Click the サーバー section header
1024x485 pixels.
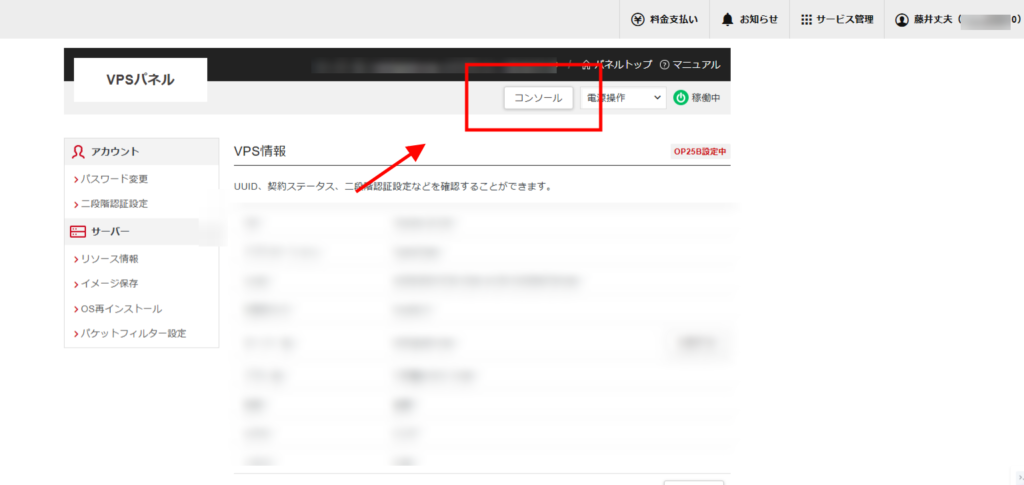pos(142,232)
